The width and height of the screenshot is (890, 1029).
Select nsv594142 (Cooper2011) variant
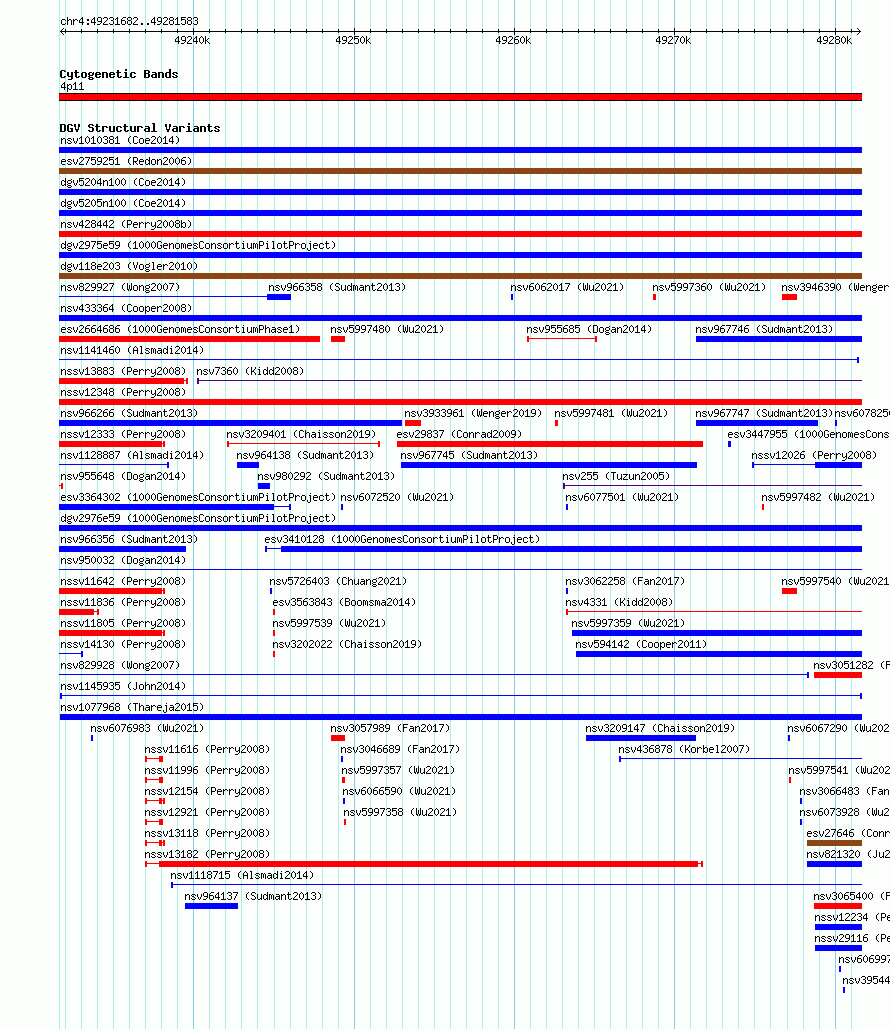point(641,644)
